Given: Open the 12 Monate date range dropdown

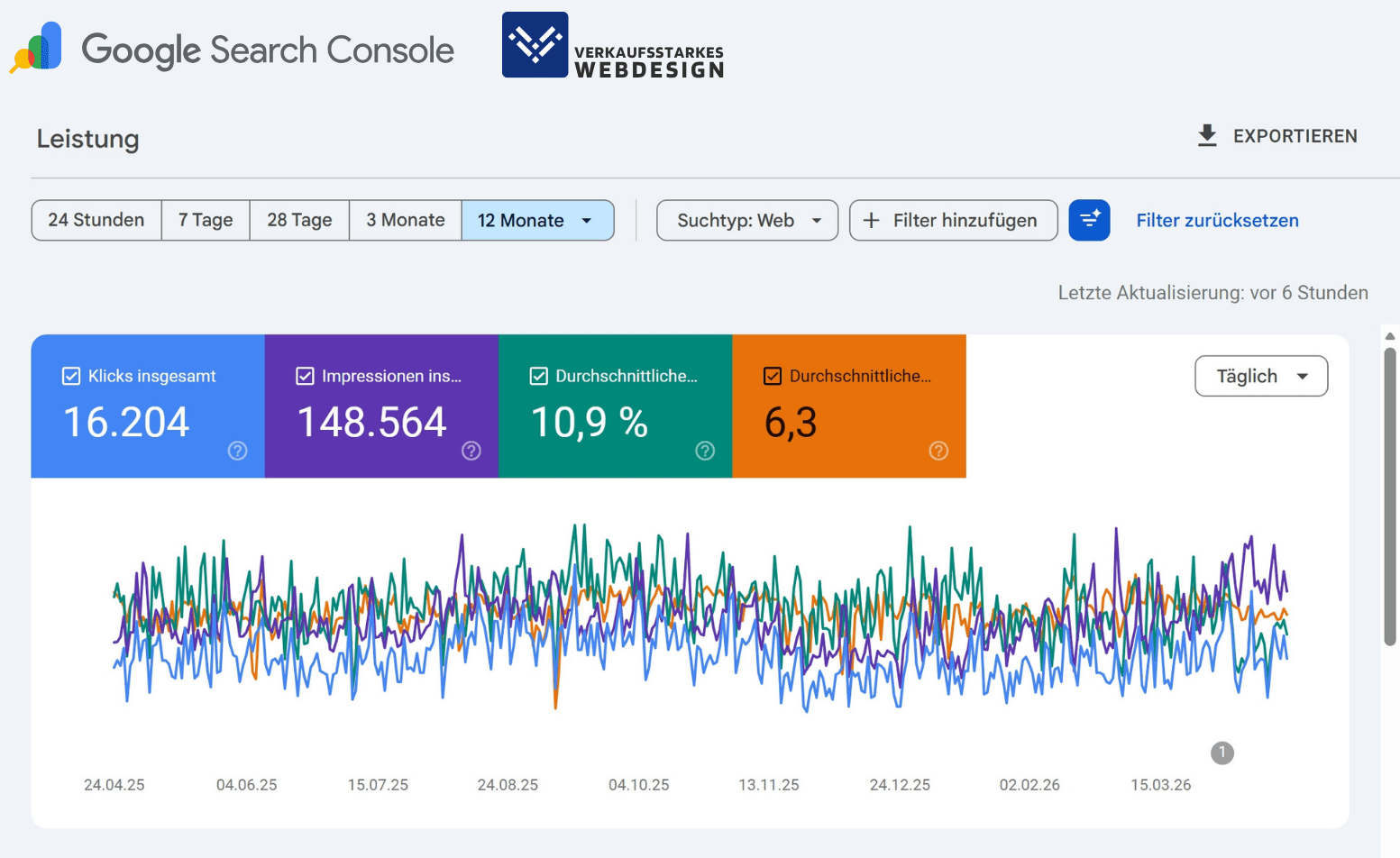Looking at the screenshot, I should tap(537, 220).
